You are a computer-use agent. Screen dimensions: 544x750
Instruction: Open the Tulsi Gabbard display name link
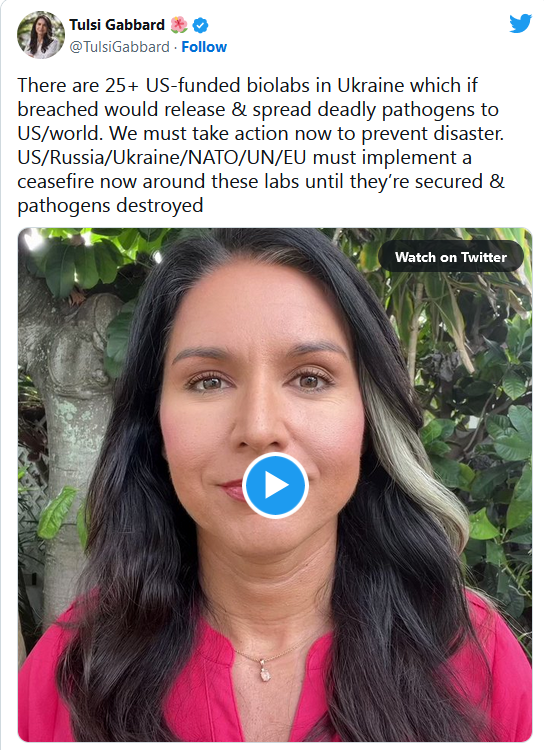(117, 24)
